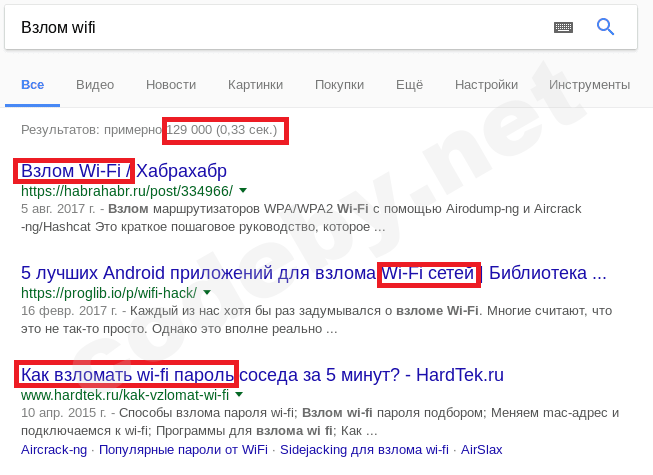Open 'Инструменты' search tools

pos(589,85)
